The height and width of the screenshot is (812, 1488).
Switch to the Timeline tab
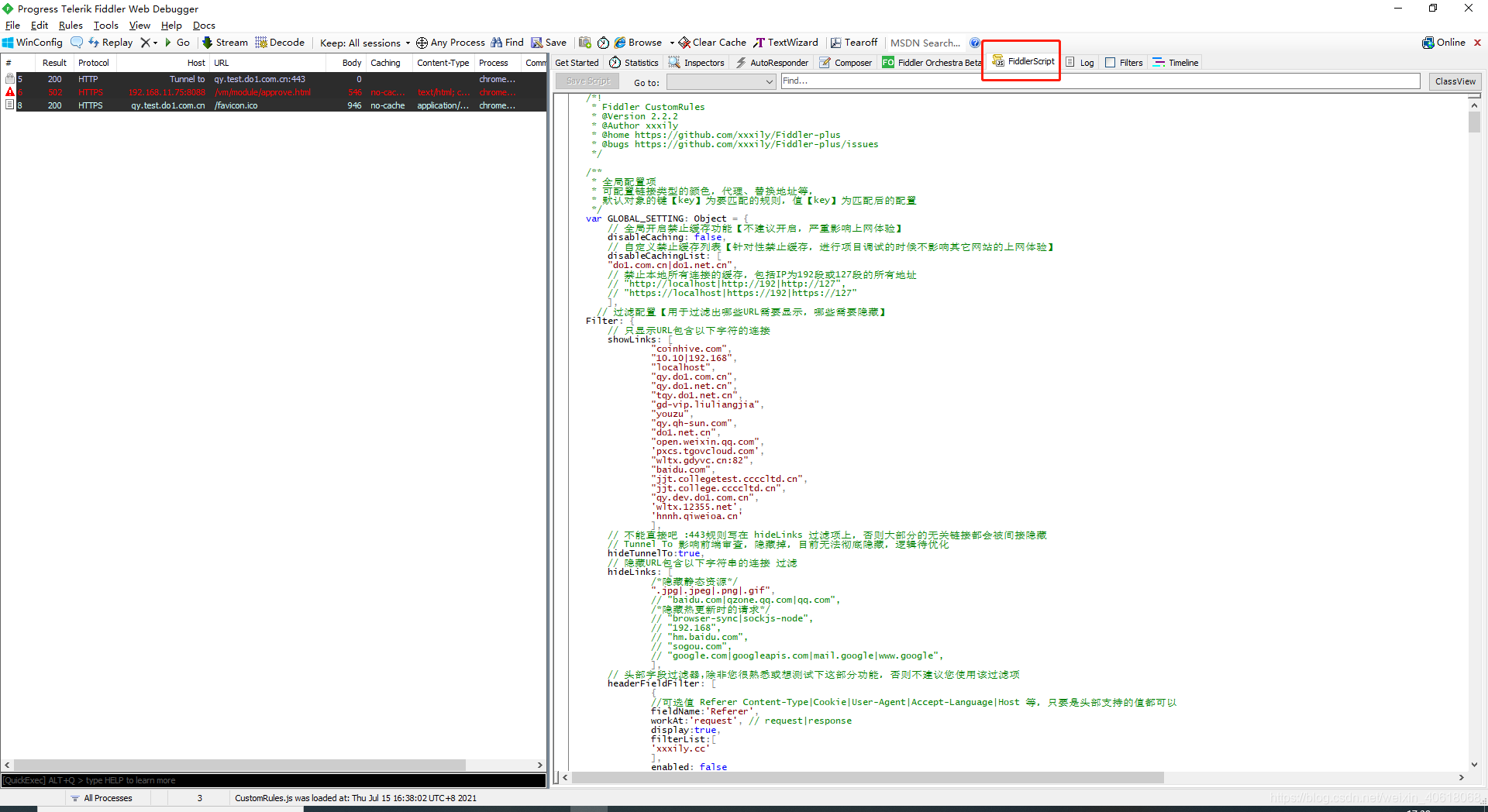pos(1176,63)
